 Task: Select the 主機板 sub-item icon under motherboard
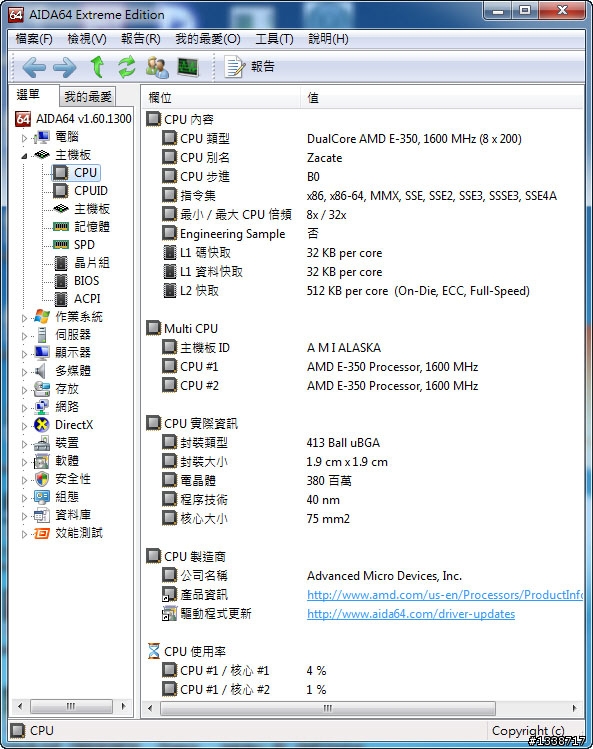point(61,208)
